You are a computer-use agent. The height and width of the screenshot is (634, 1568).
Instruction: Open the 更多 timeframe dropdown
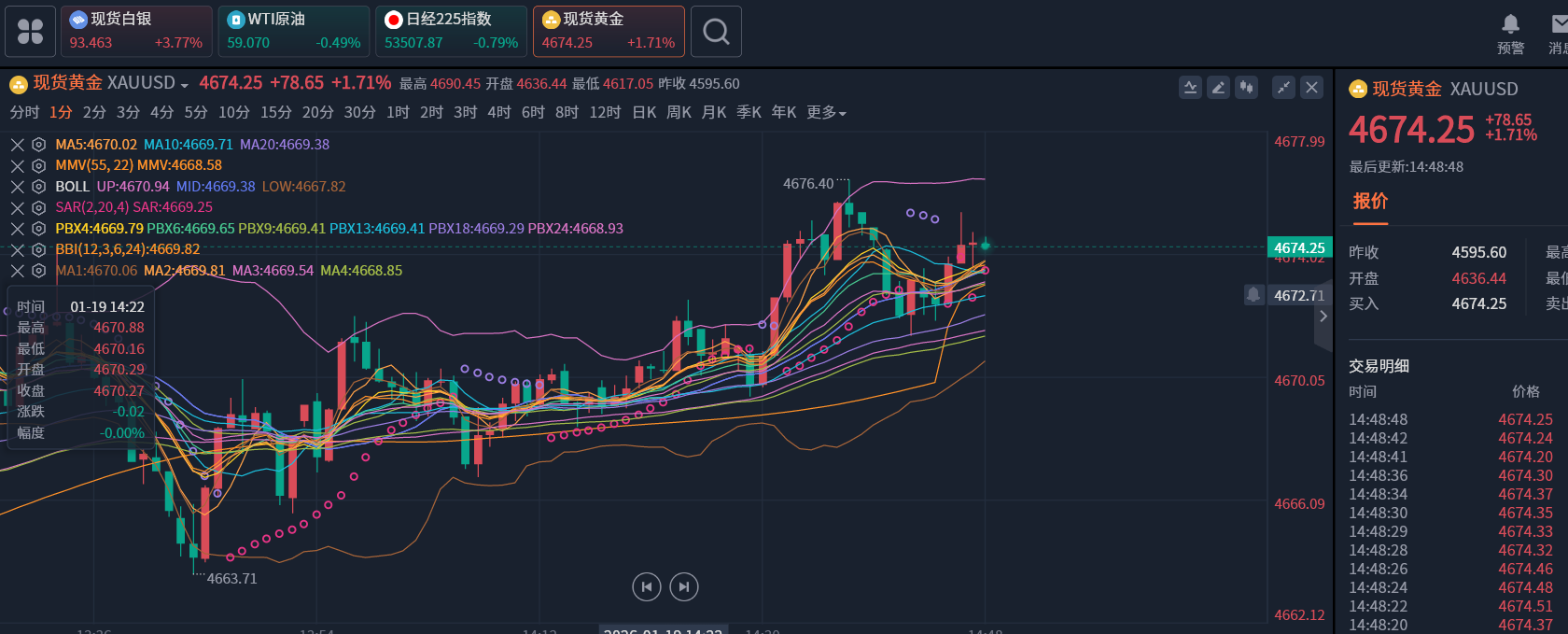click(x=826, y=113)
